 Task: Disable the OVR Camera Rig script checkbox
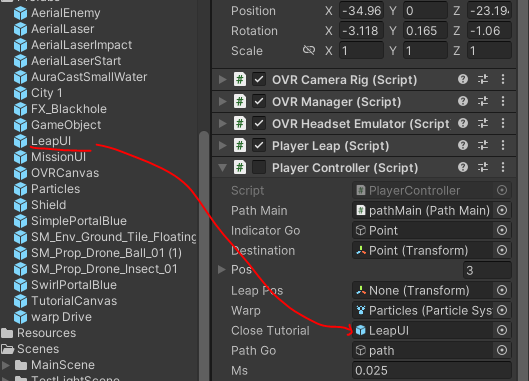(259, 80)
